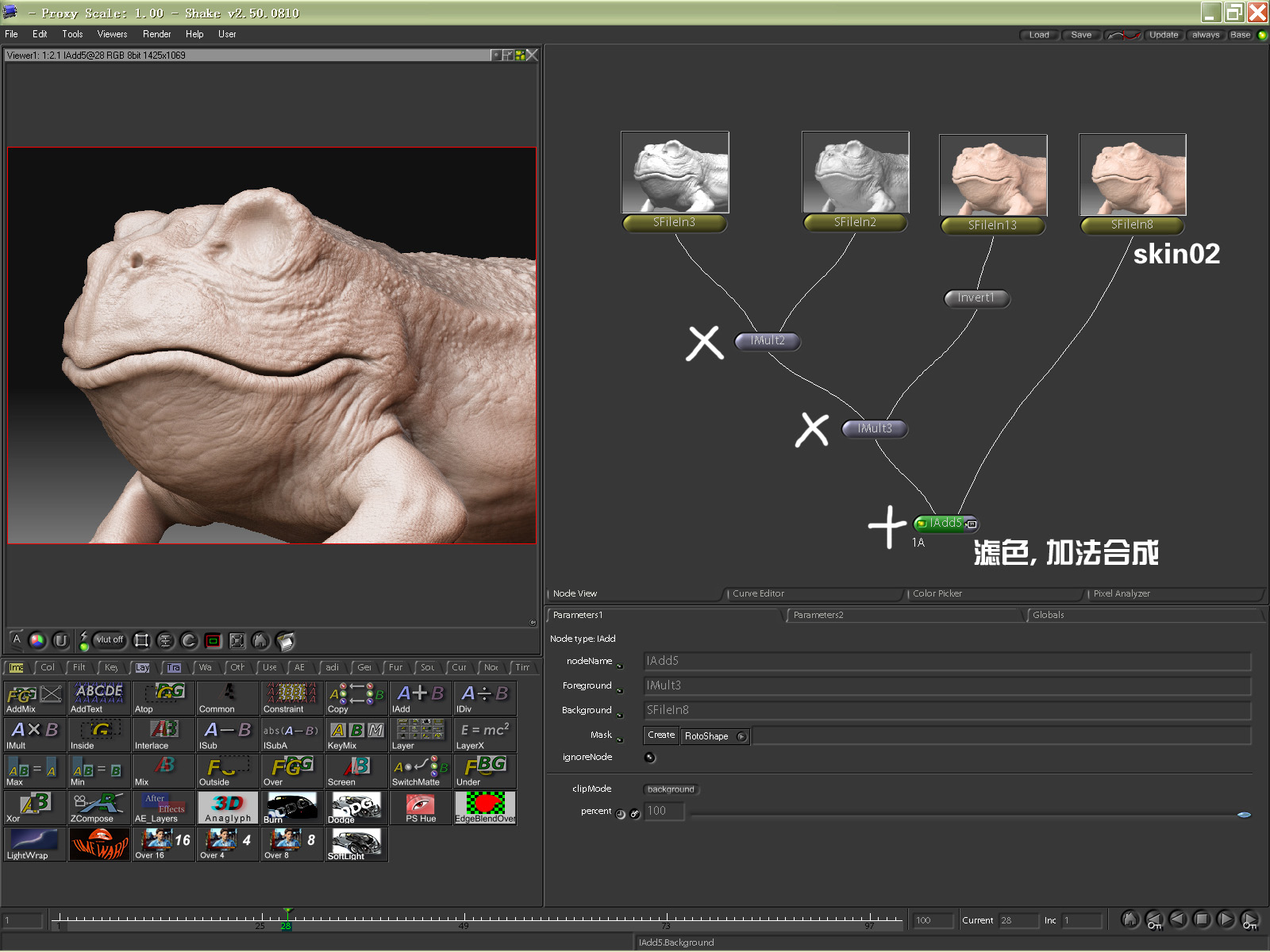1270x952 pixels.
Task: Switch to the Color Picker tab
Action: (995, 593)
